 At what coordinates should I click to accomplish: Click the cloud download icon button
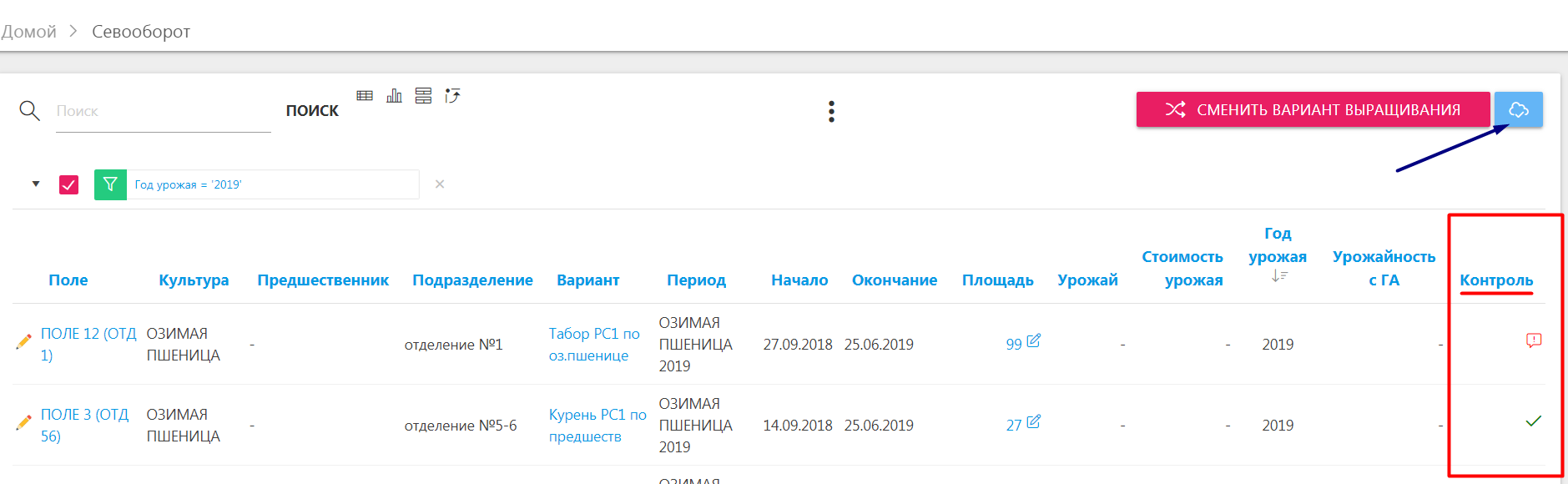tap(1518, 109)
